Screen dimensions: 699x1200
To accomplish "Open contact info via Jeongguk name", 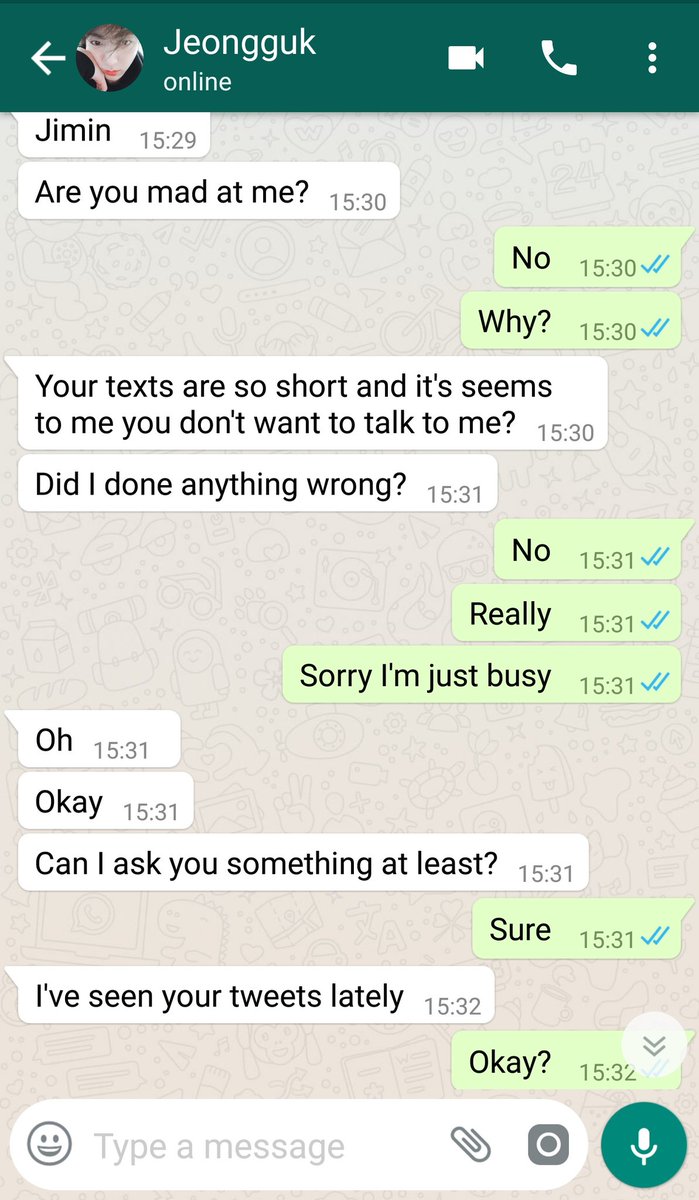I will pyautogui.click(x=239, y=43).
